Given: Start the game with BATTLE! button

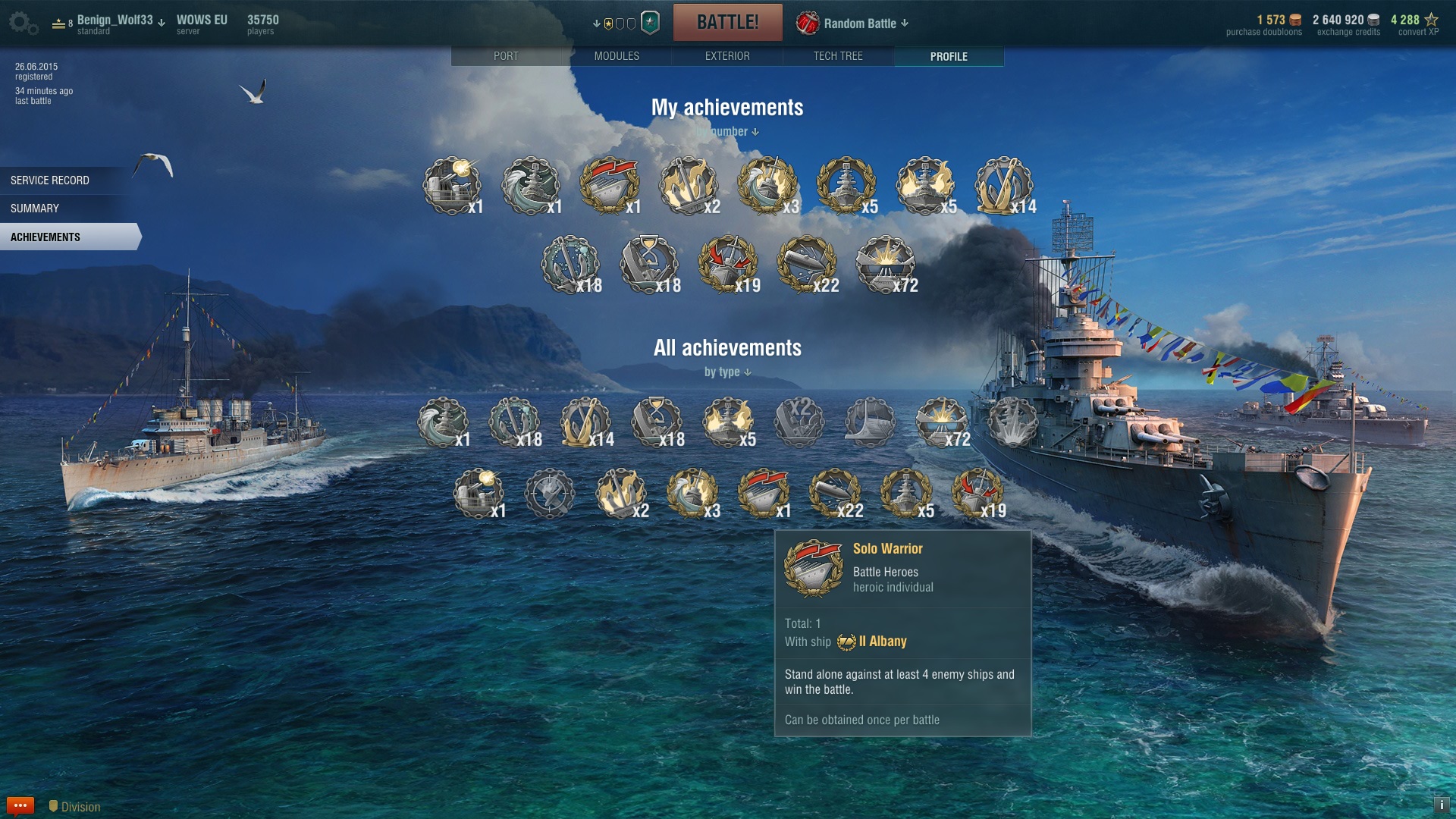Looking at the screenshot, I should (728, 22).
